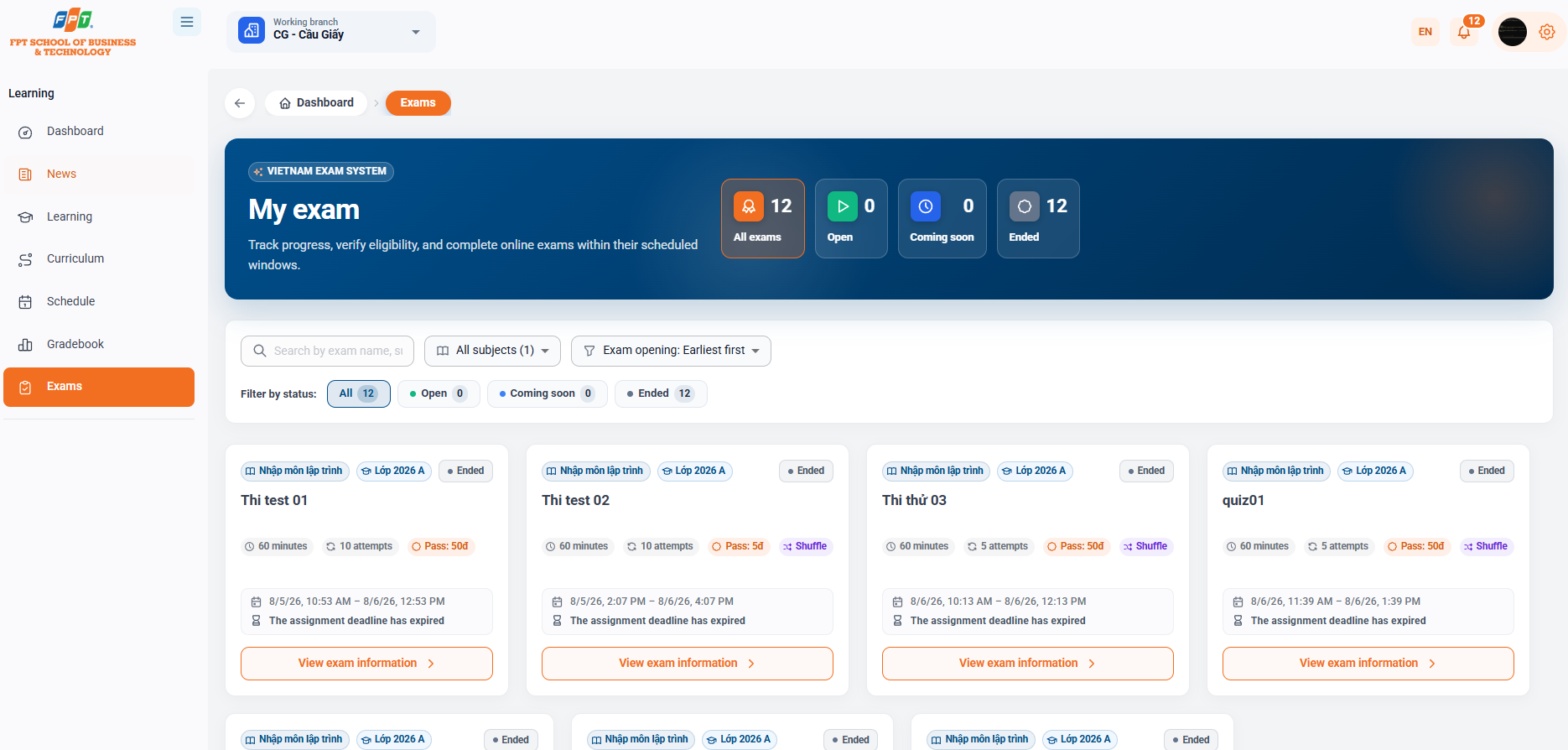Click the Learning graduation cap icon
The width and height of the screenshot is (1568, 750).
coord(25,217)
